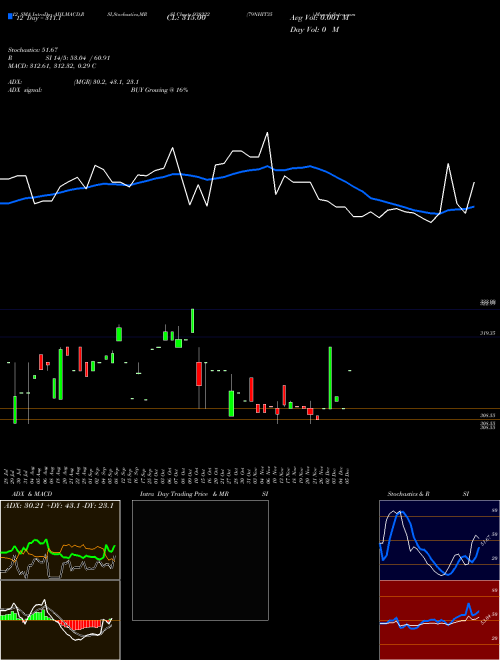This screenshot has height=660, width=500.
Task: Click the 'Stochastics & R' panel title
Action: [x=408, y=494]
